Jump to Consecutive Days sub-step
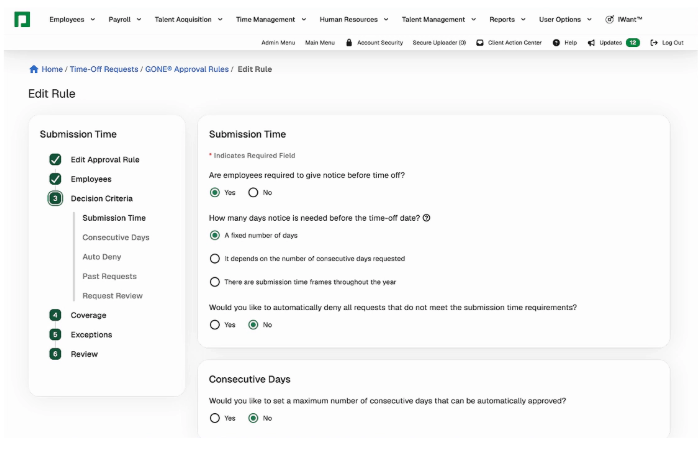This screenshot has height=462, width=700. point(116,237)
